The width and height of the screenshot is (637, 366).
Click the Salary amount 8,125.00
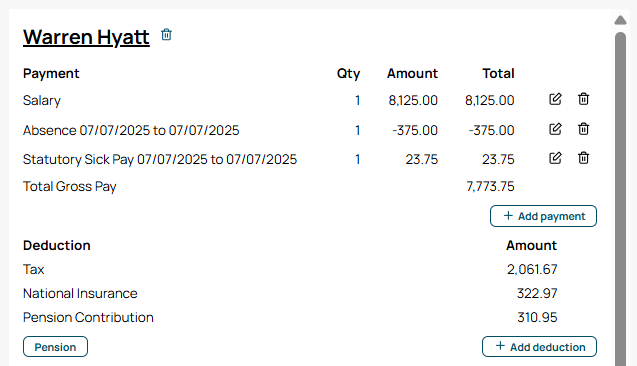click(x=413, y=100)
